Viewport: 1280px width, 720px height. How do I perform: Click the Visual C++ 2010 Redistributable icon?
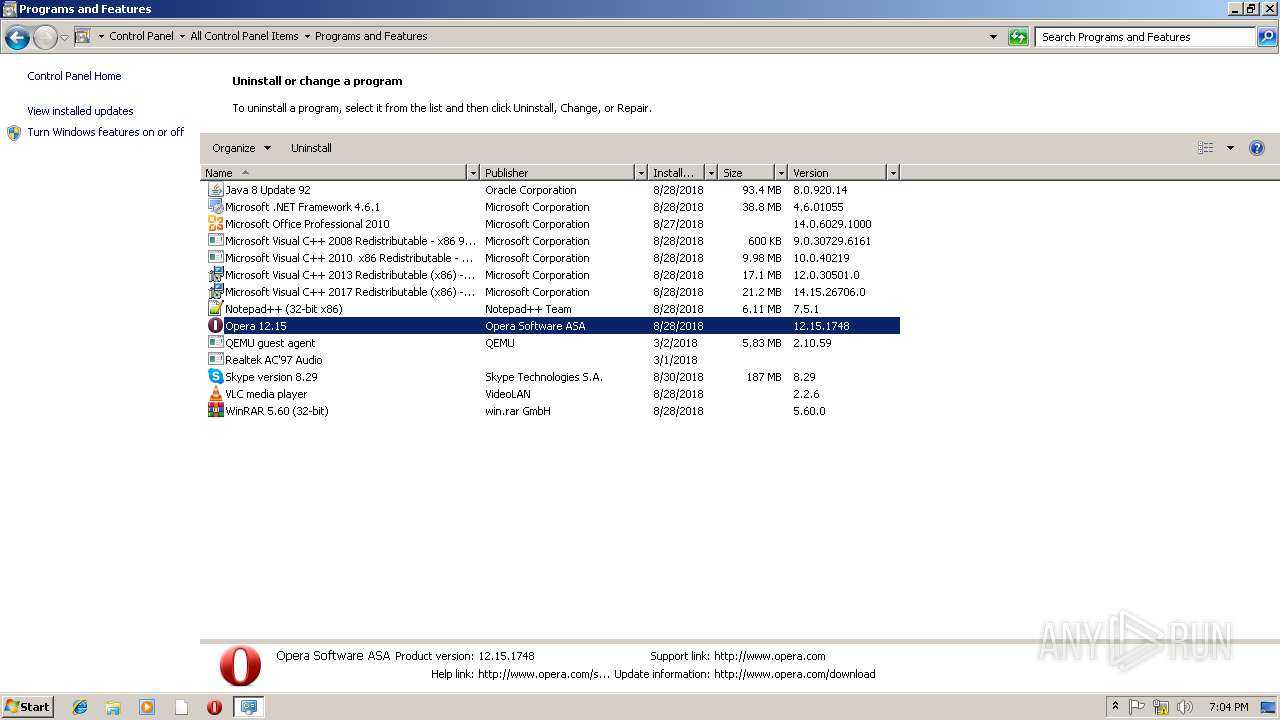click(215, 258)
